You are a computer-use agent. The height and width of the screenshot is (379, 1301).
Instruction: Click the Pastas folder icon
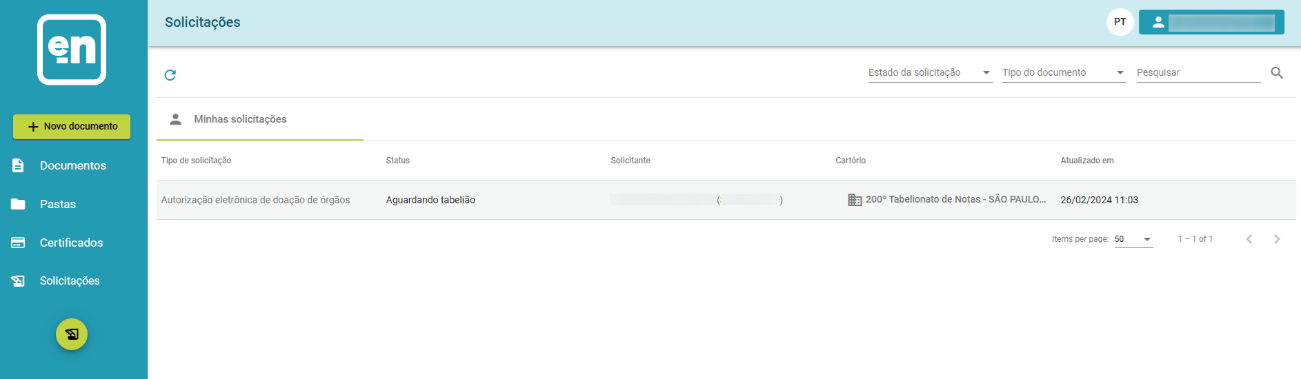pyautogui.click(x=18, y=204)
